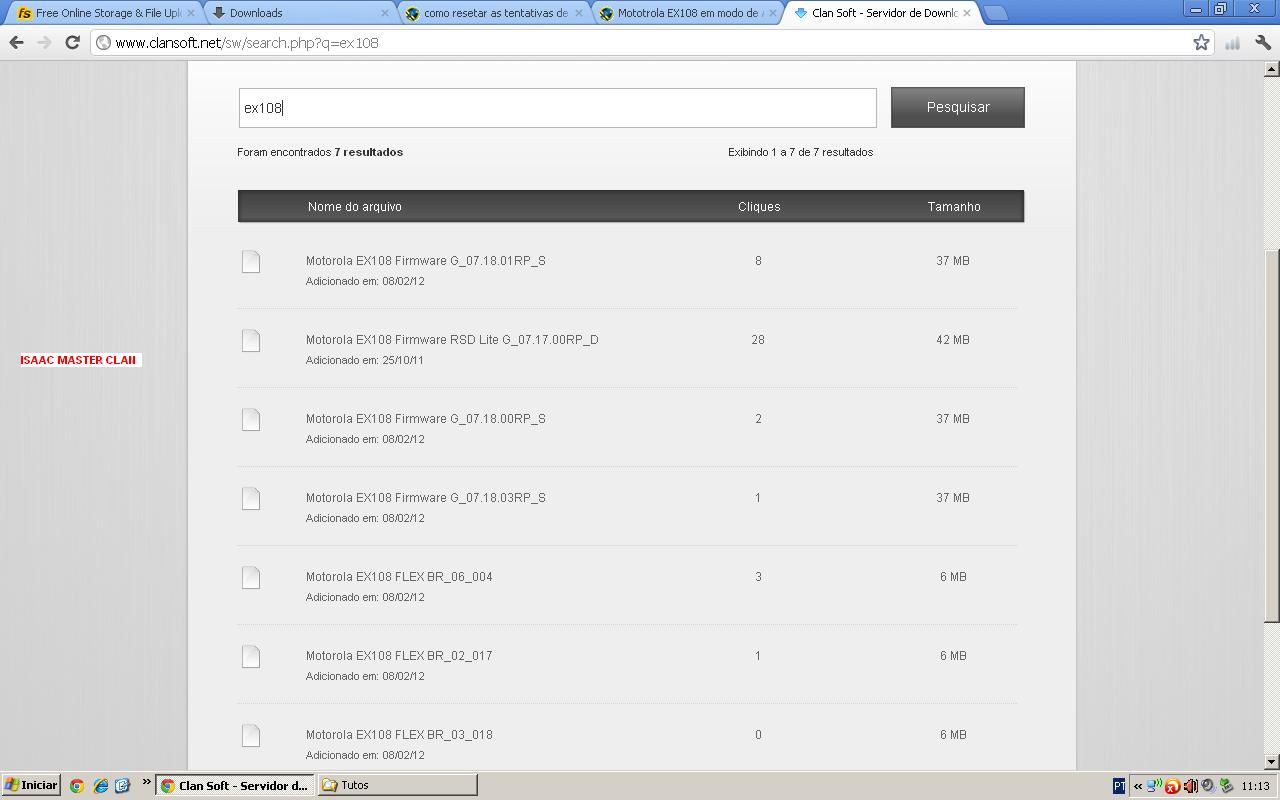Click 'Exibindo 1 a 7 de 7 resultados'
The height and width of the screenshot is (800, 1280).
(800, 152)
